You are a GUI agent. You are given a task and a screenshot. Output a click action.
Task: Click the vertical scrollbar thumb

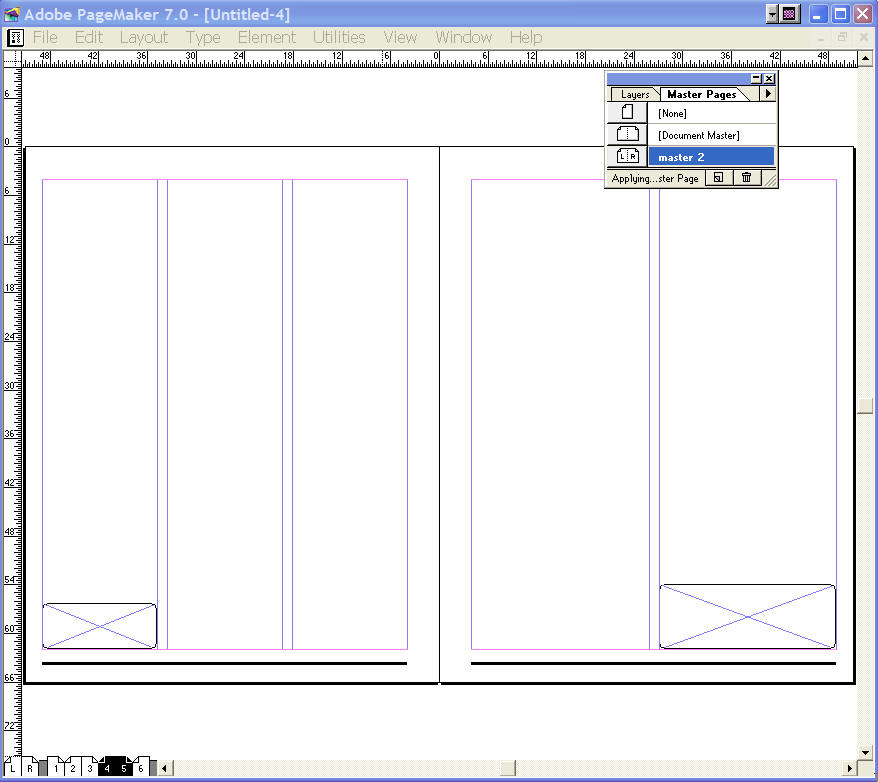point(865,405)
